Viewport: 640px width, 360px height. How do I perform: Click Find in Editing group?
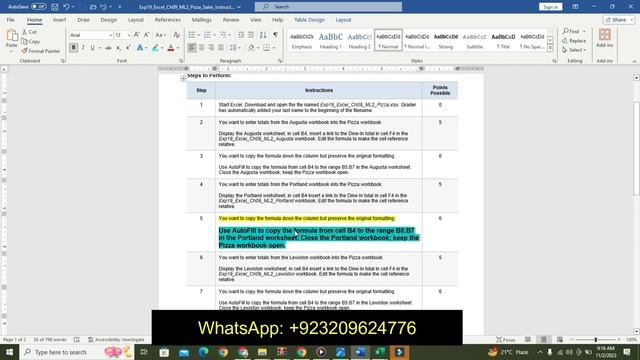[x=571, y=31]
